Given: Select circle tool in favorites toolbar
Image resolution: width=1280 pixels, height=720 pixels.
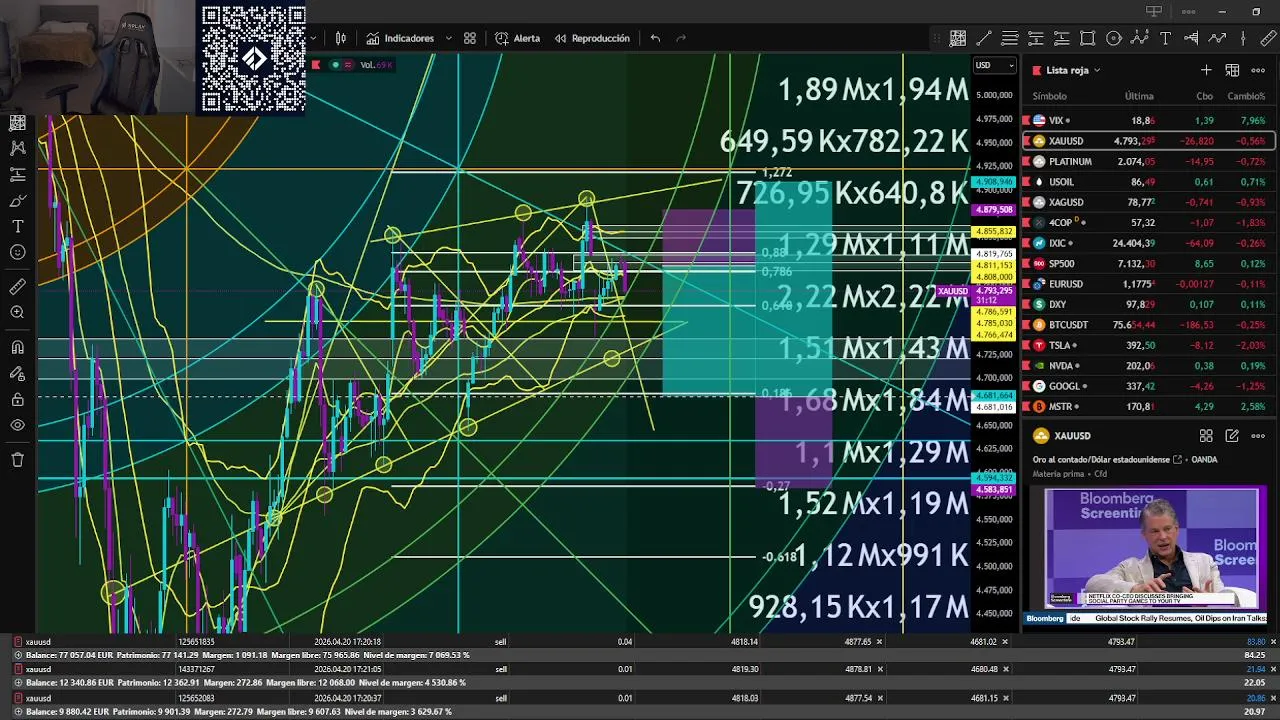Looking at the screenshot, I should click(x=1114, y=38).
